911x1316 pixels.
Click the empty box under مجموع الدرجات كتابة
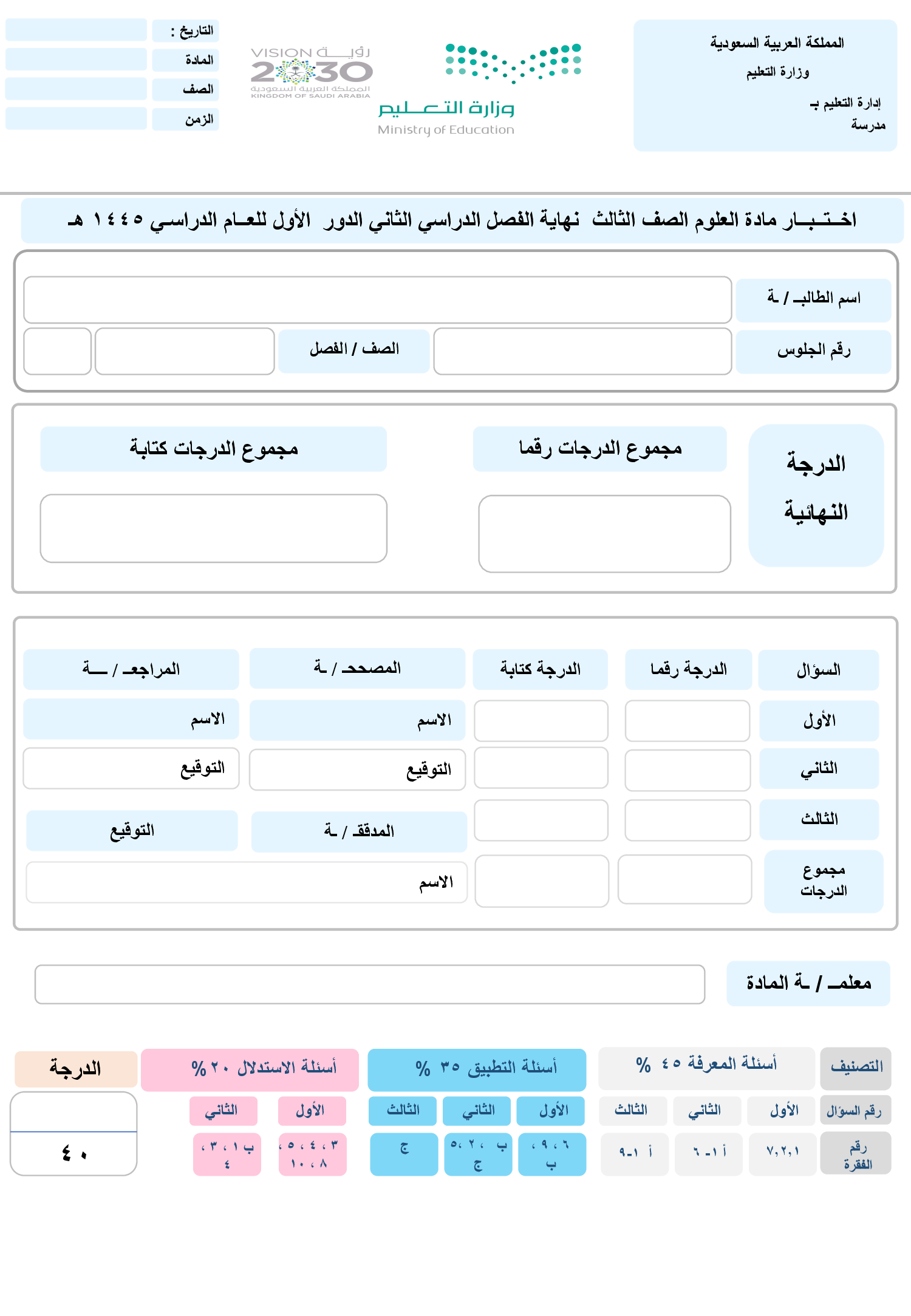[213, 528]
